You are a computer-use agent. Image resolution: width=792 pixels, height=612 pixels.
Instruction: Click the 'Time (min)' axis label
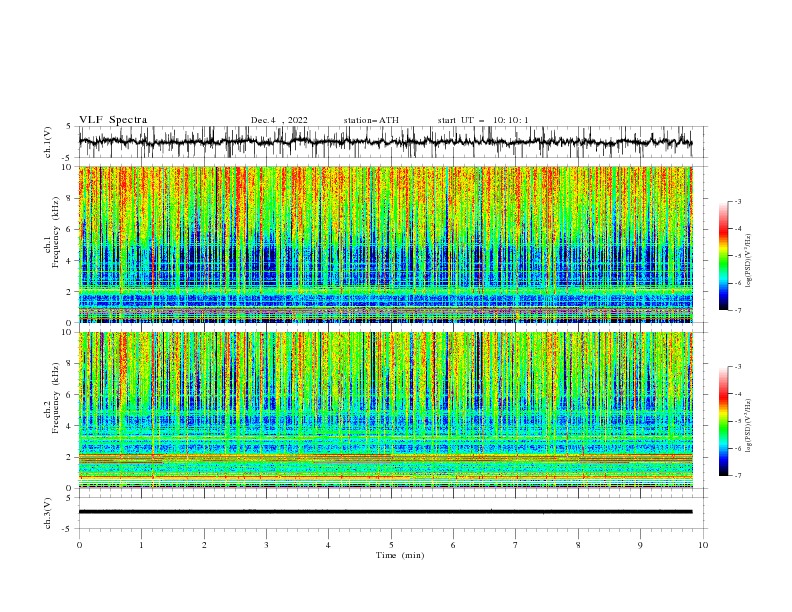[x=400, y=555]
